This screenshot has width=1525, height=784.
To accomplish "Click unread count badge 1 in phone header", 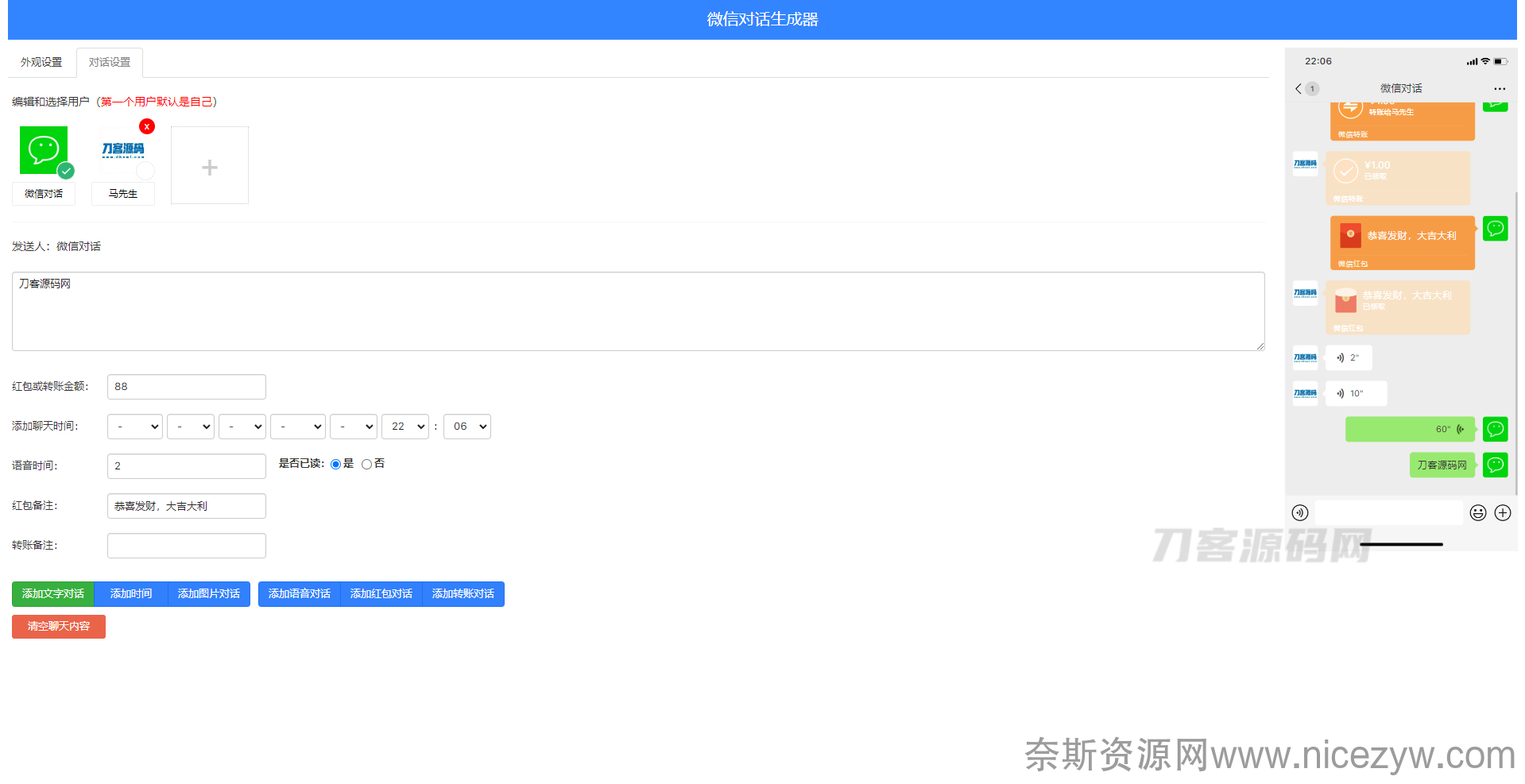I will pos(1312,88).
